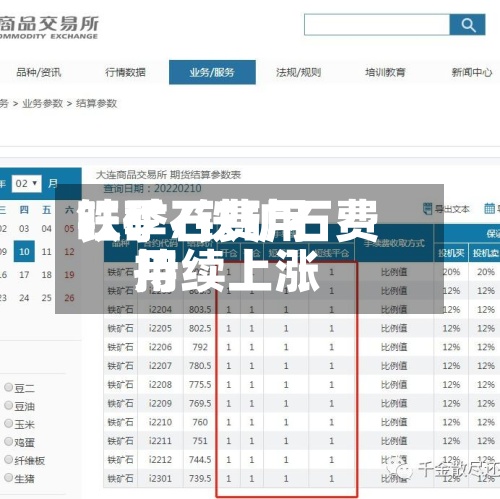
Task: Go to 结算参数 breadcrumb link
Action: pos(96,104)
